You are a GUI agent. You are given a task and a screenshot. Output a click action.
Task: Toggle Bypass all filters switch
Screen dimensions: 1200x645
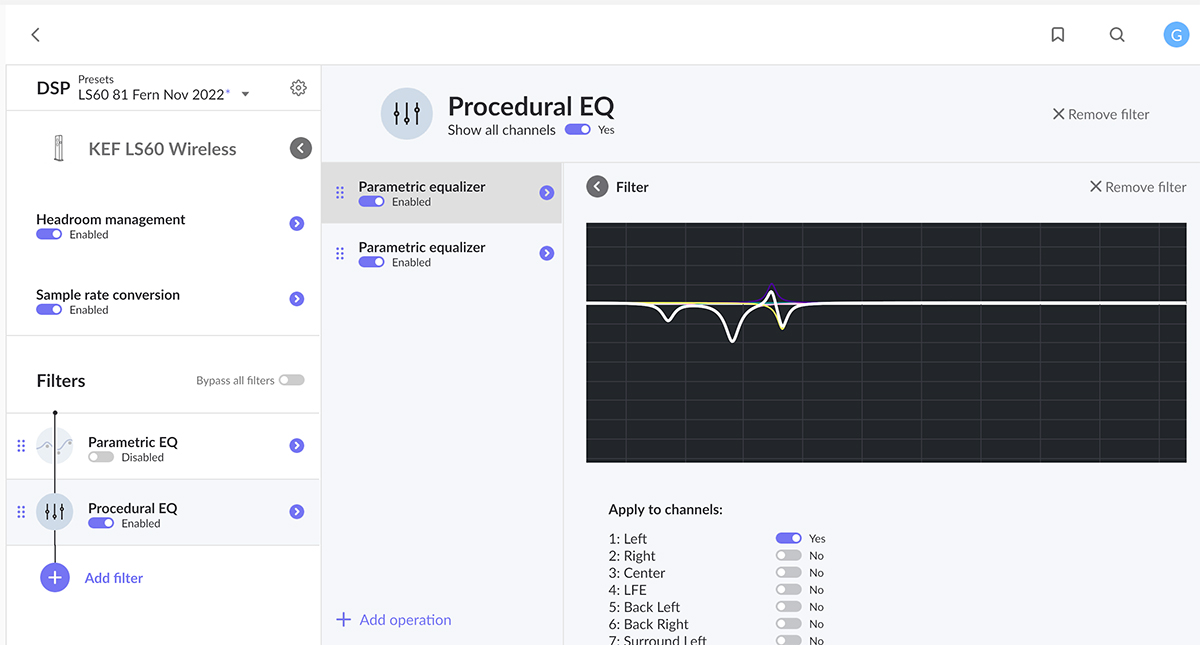point(291,380)
